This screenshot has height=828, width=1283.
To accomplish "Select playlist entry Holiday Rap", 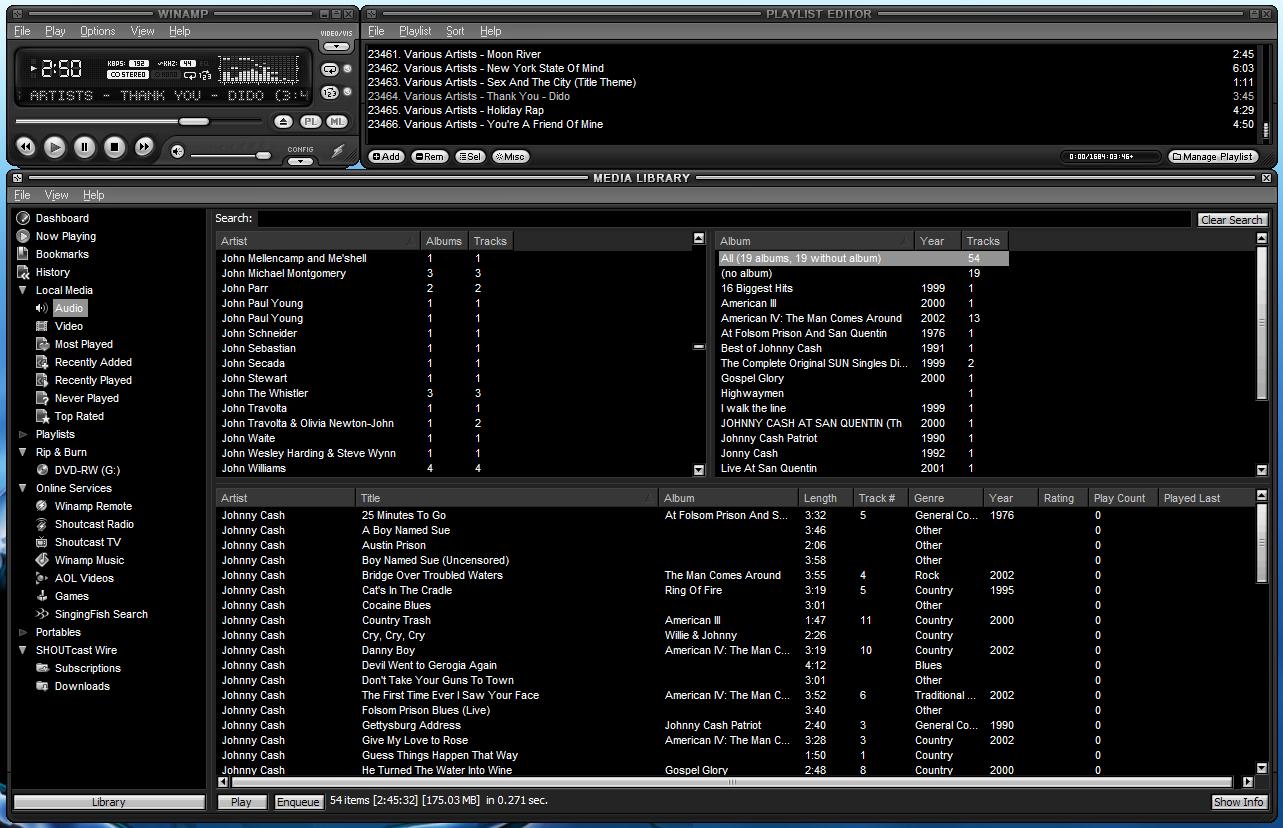I will [x=810, y=110].
